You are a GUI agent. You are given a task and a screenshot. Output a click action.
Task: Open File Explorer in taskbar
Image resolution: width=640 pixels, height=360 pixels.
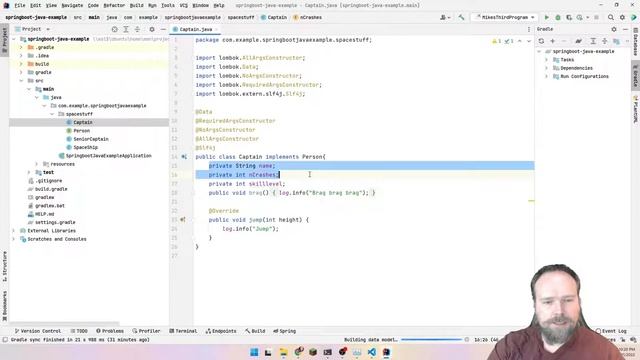(283, 352)
